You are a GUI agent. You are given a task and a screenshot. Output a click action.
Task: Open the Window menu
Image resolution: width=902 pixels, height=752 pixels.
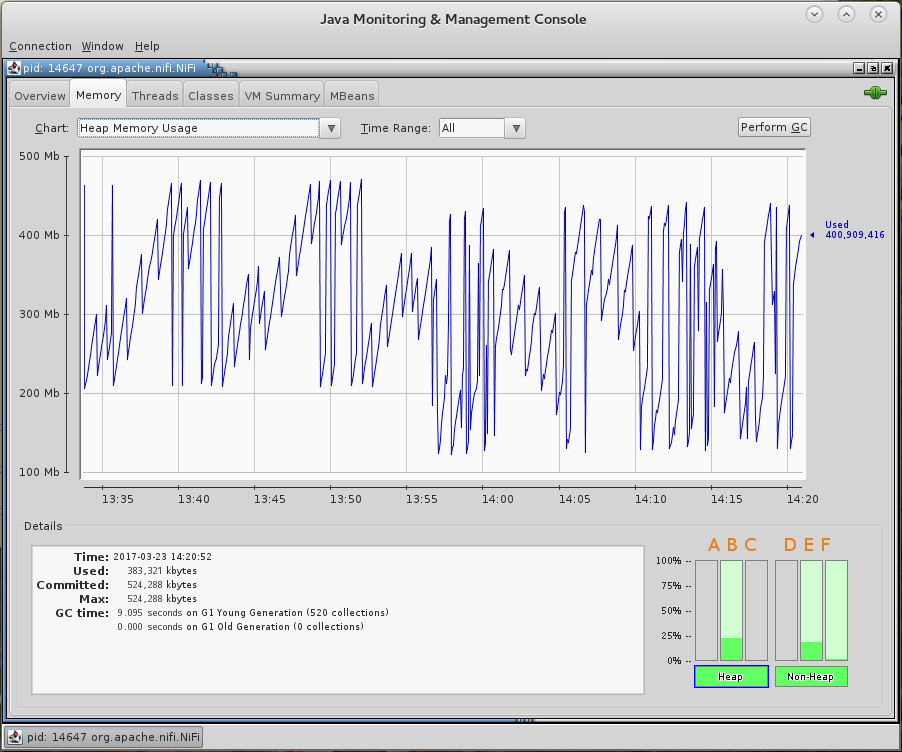click(102, 46)
